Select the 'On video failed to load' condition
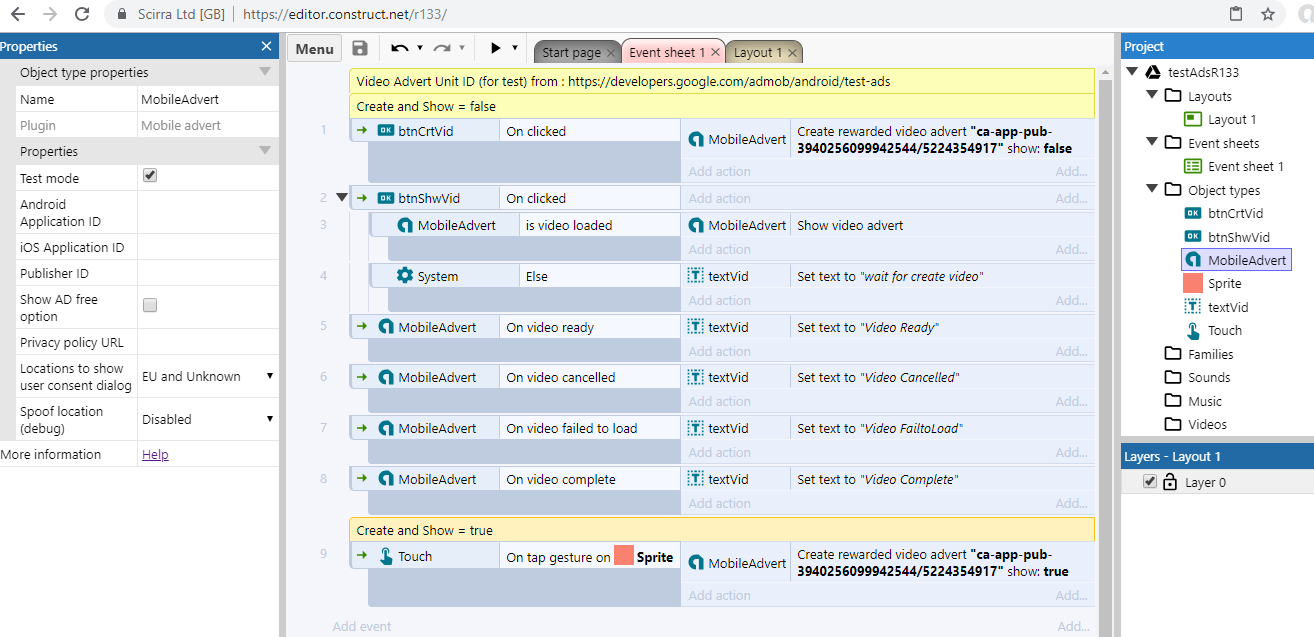Image resolution: width=1314 pixels, height=637 pixels. coord(589,428)
